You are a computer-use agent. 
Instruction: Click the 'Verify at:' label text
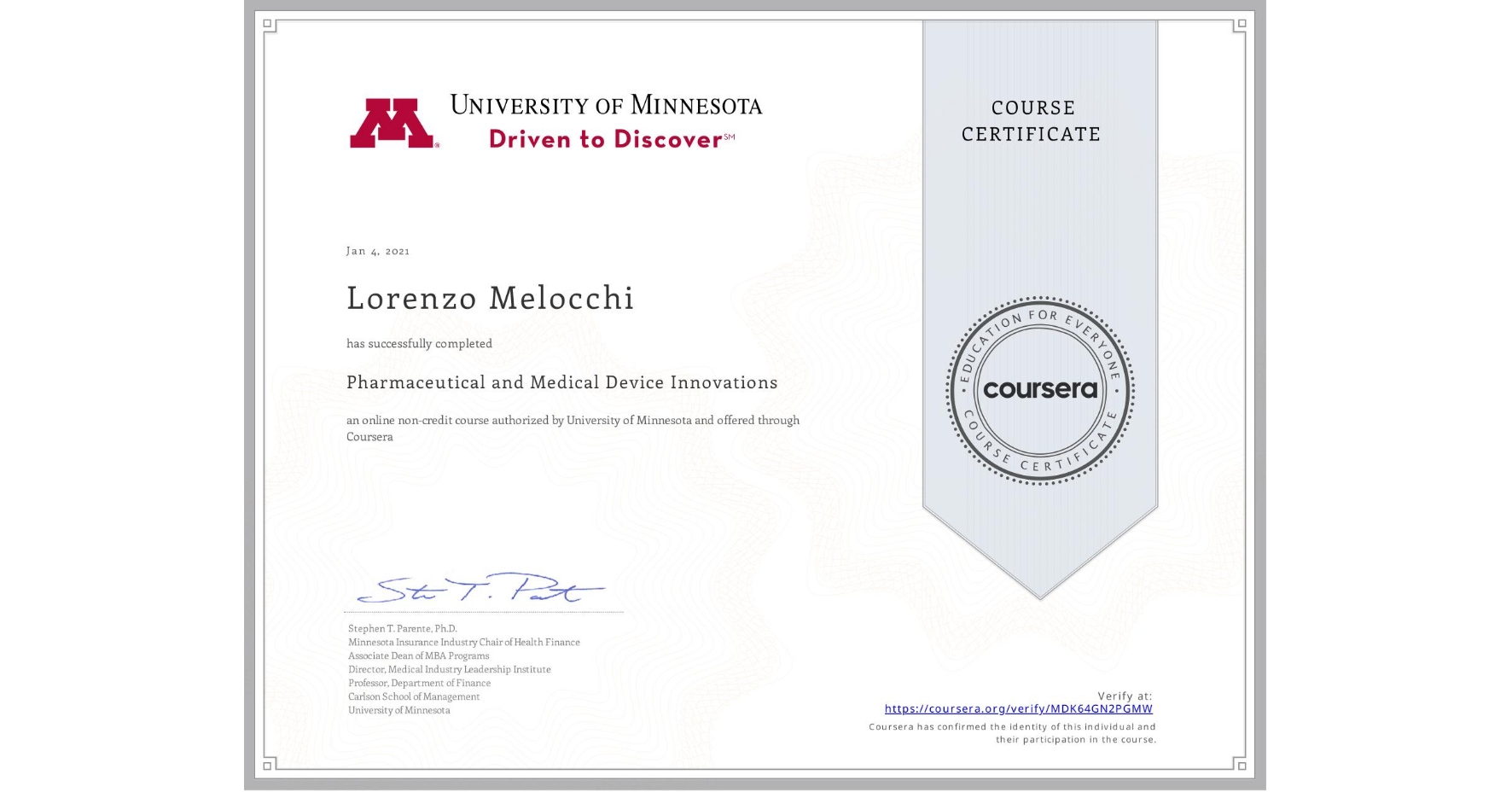pos(1126,695)
